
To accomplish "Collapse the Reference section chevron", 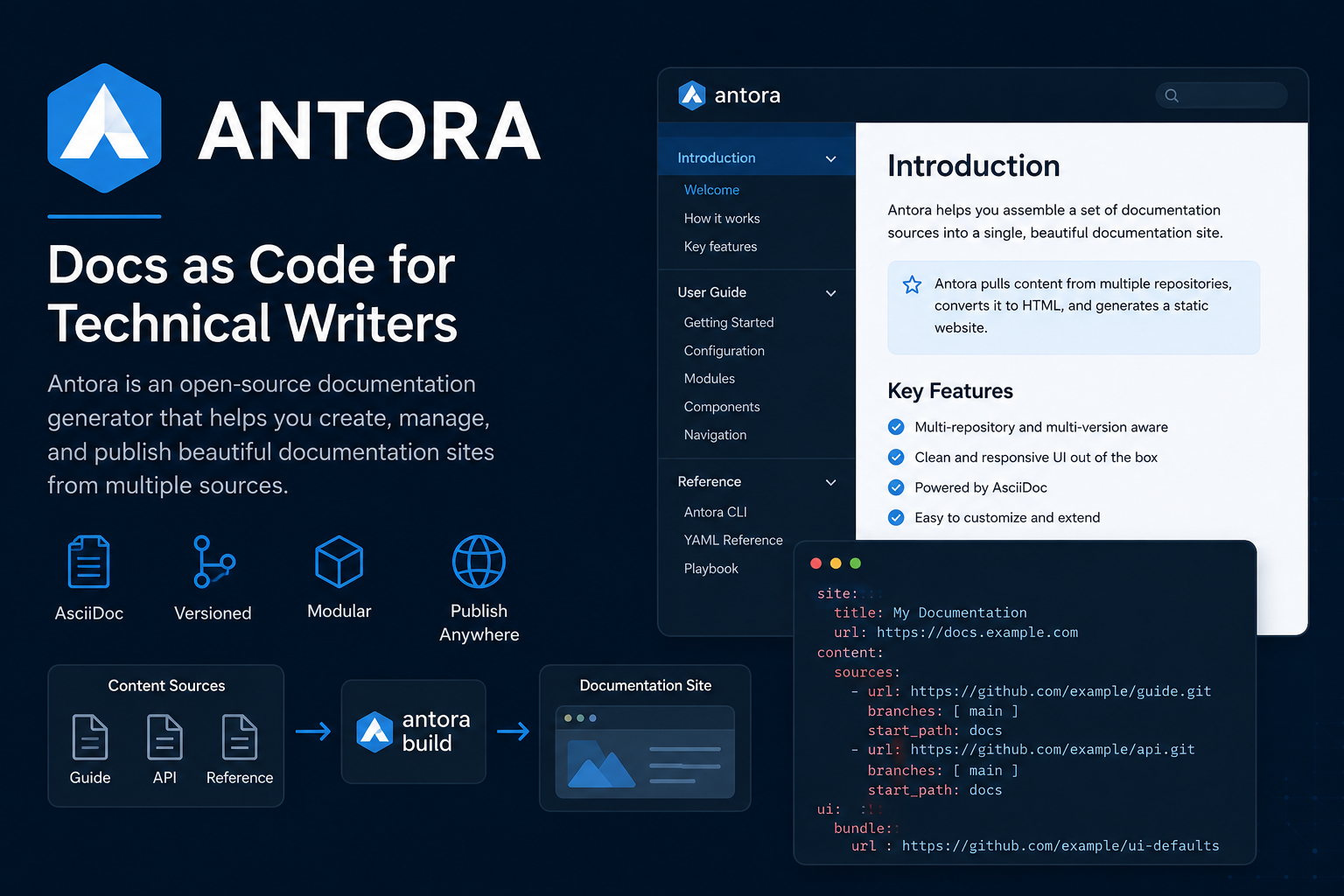I will click(831, 482).
